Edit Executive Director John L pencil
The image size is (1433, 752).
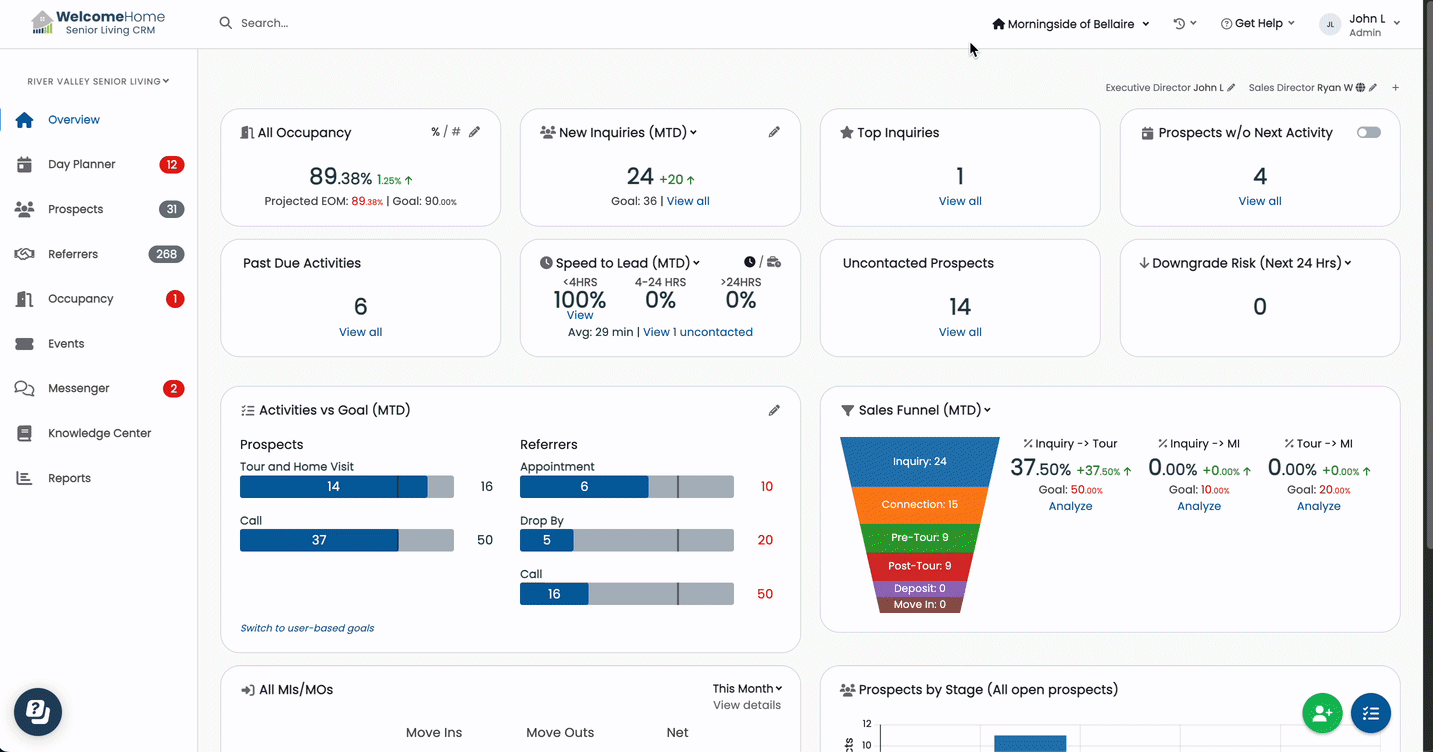1231,88
